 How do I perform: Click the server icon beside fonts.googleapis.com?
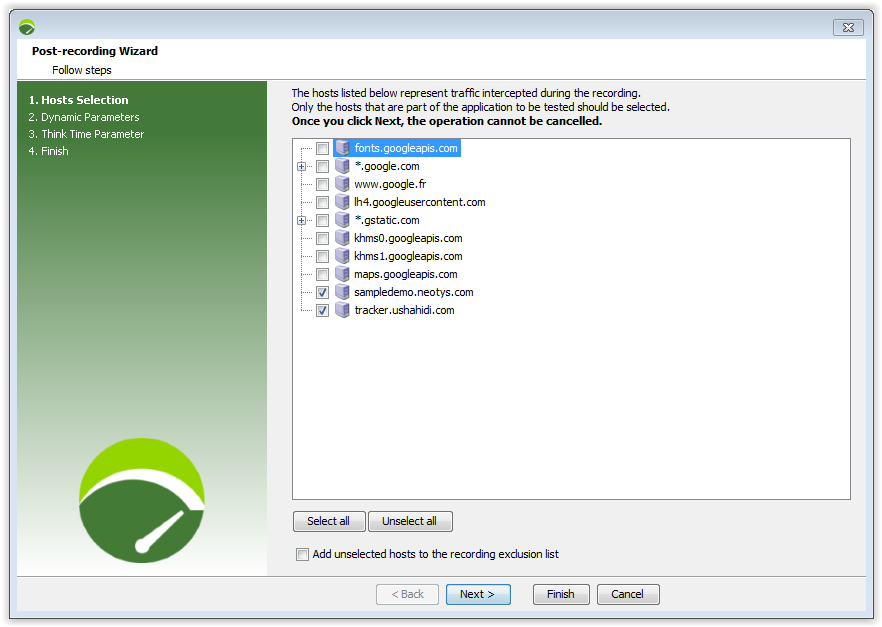point(342,148)
